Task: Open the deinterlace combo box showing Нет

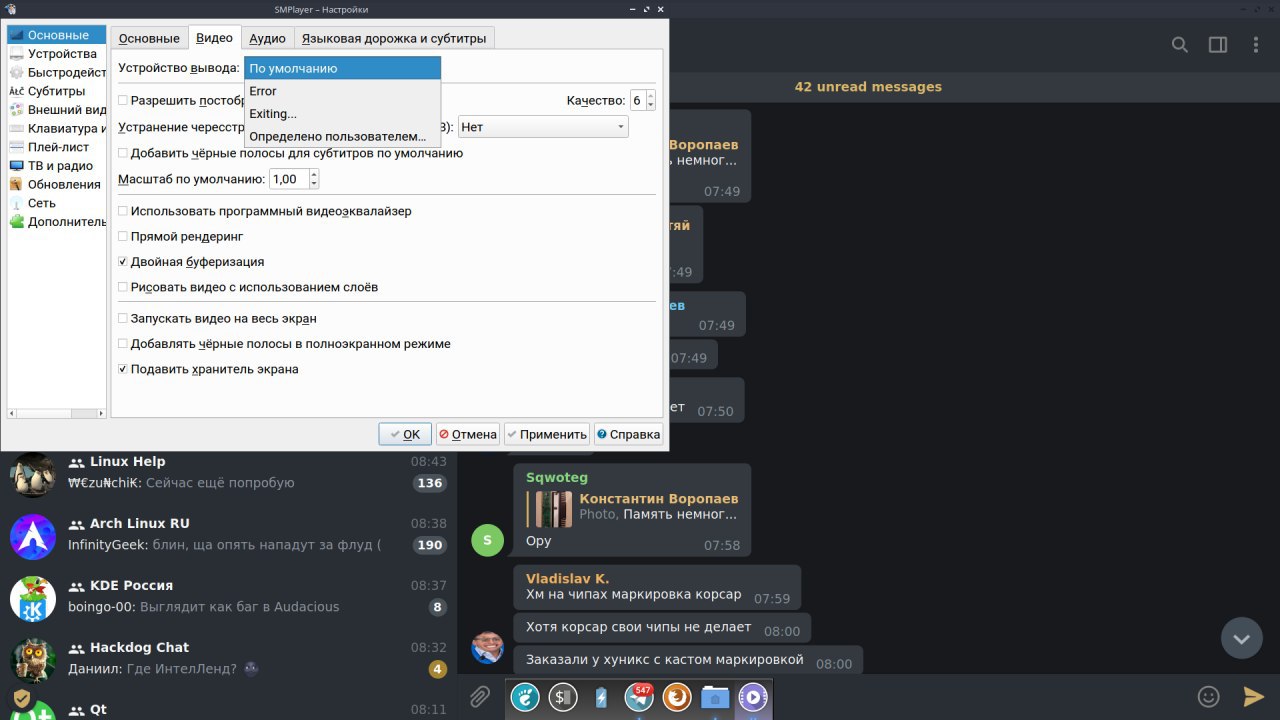Action: 543,127
